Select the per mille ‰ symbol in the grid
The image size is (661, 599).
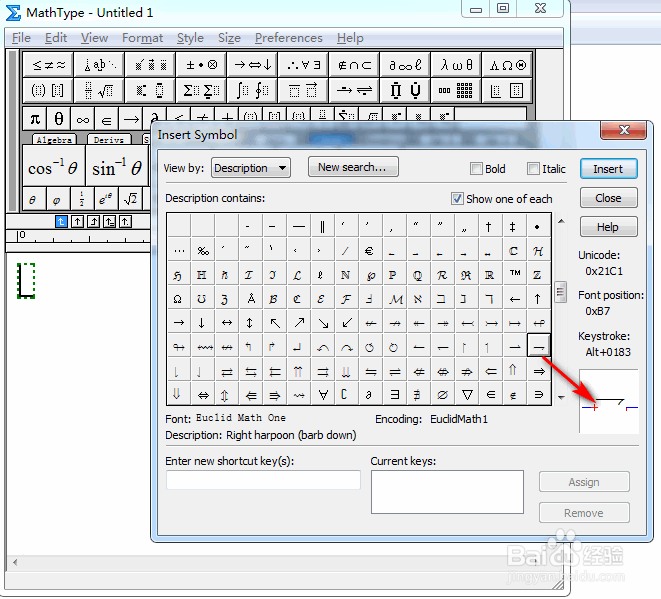203,251
